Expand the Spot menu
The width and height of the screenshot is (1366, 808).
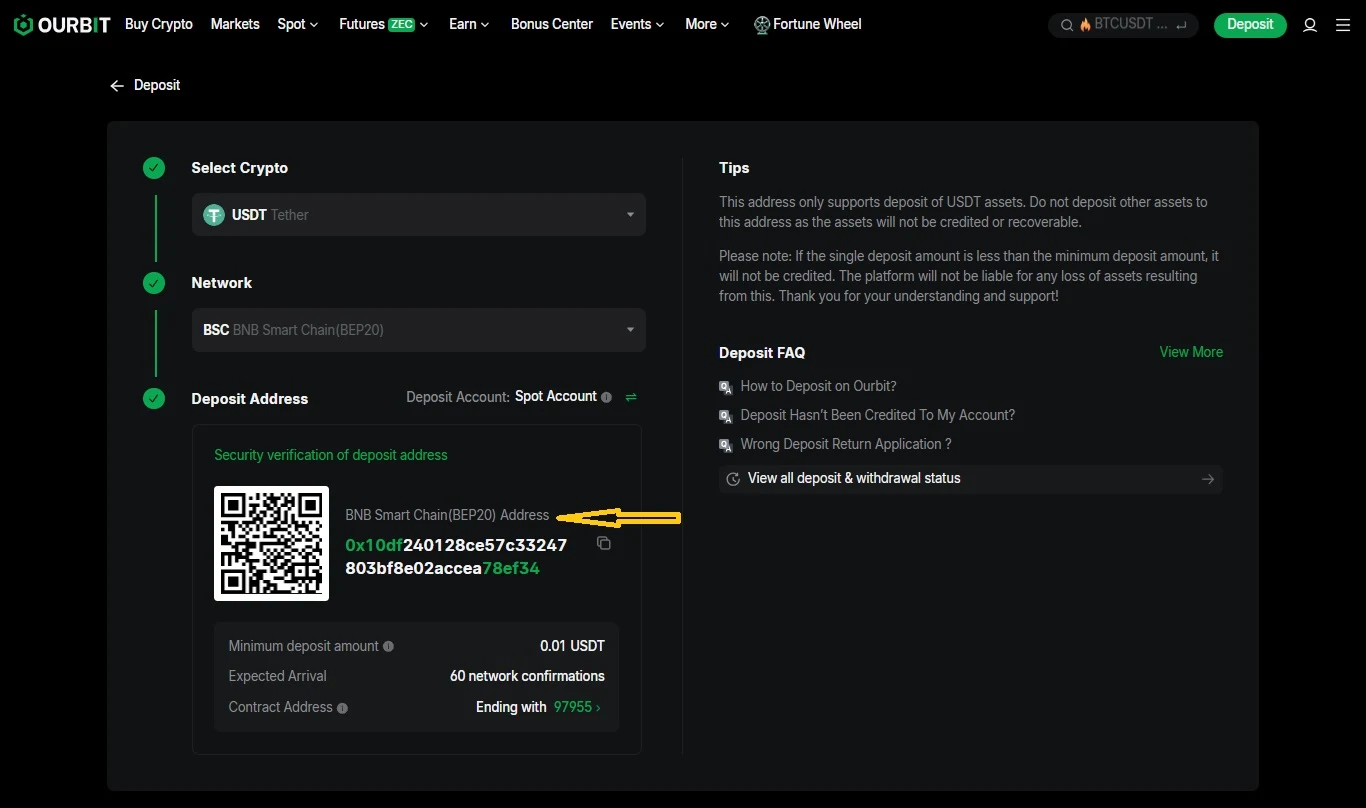[298, 24]
